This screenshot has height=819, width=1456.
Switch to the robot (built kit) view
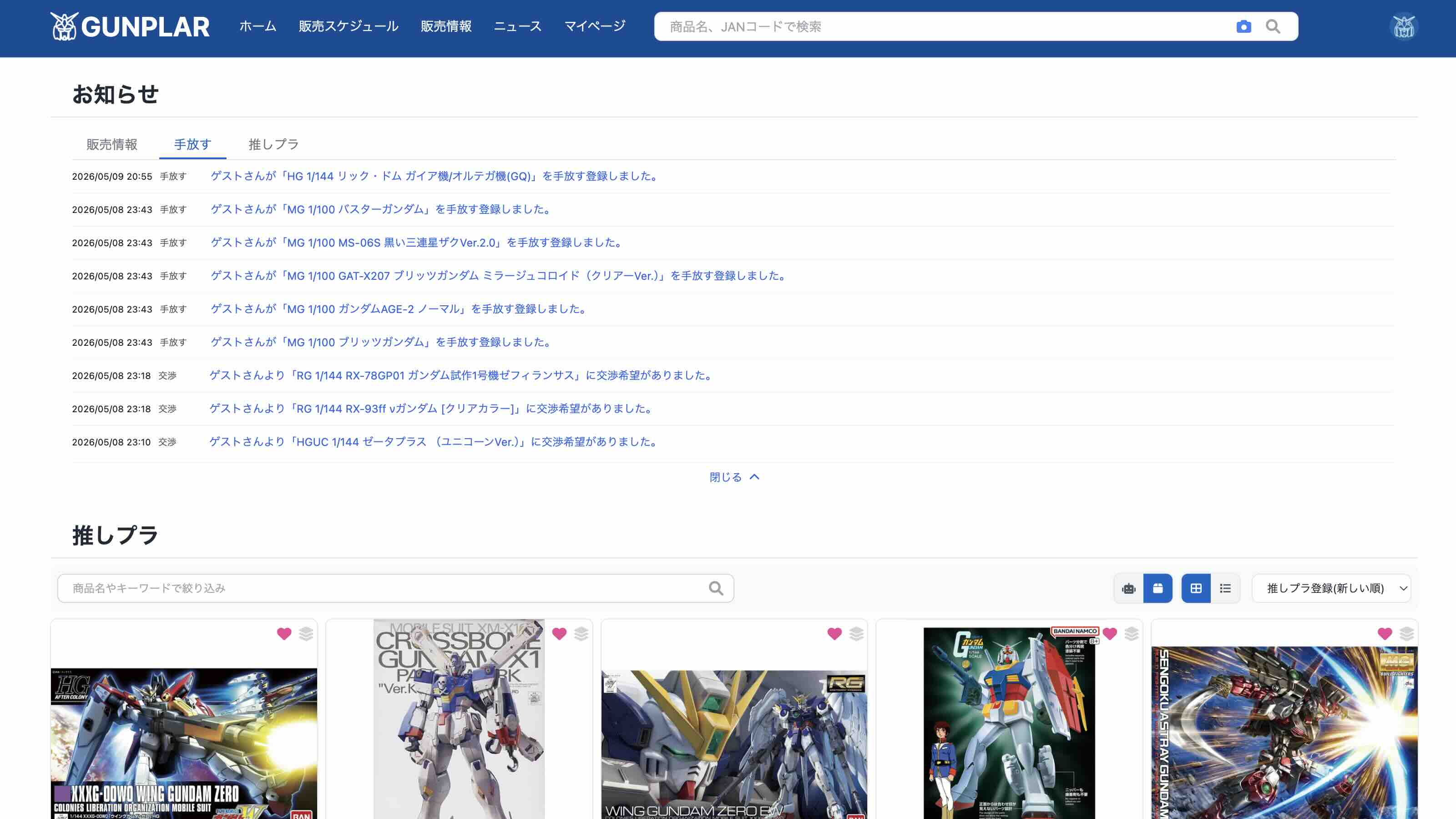pos(1129,588)
